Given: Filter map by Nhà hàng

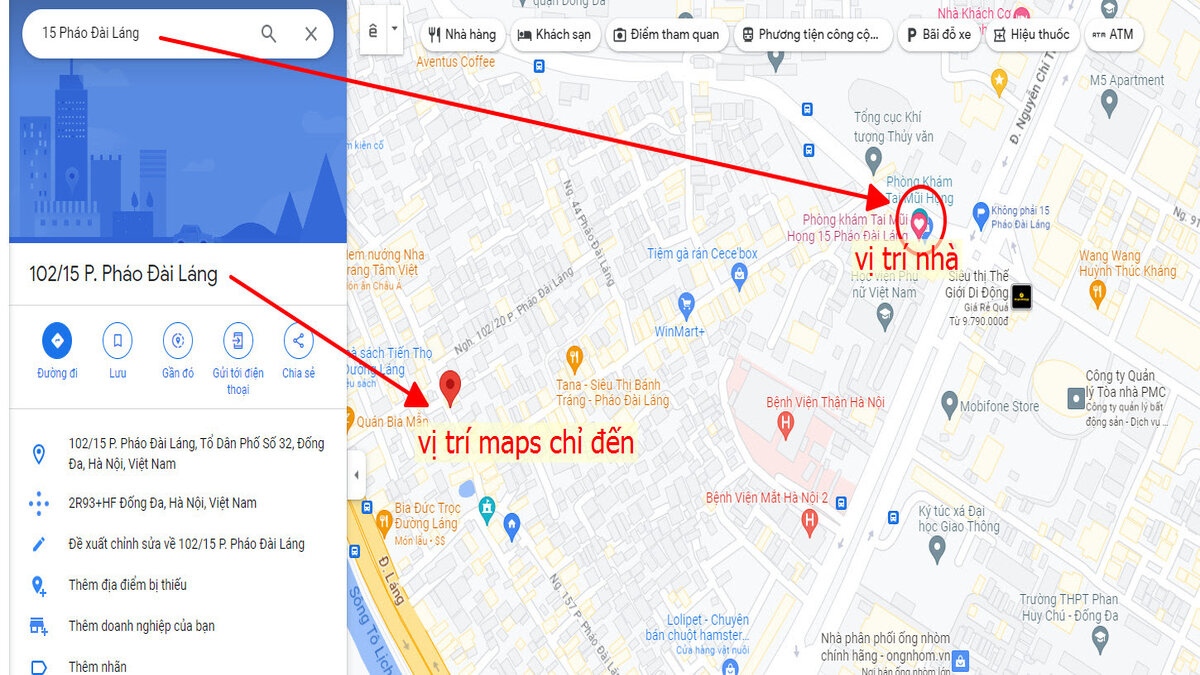Looking at the screenshot, I should coord(462,34).
